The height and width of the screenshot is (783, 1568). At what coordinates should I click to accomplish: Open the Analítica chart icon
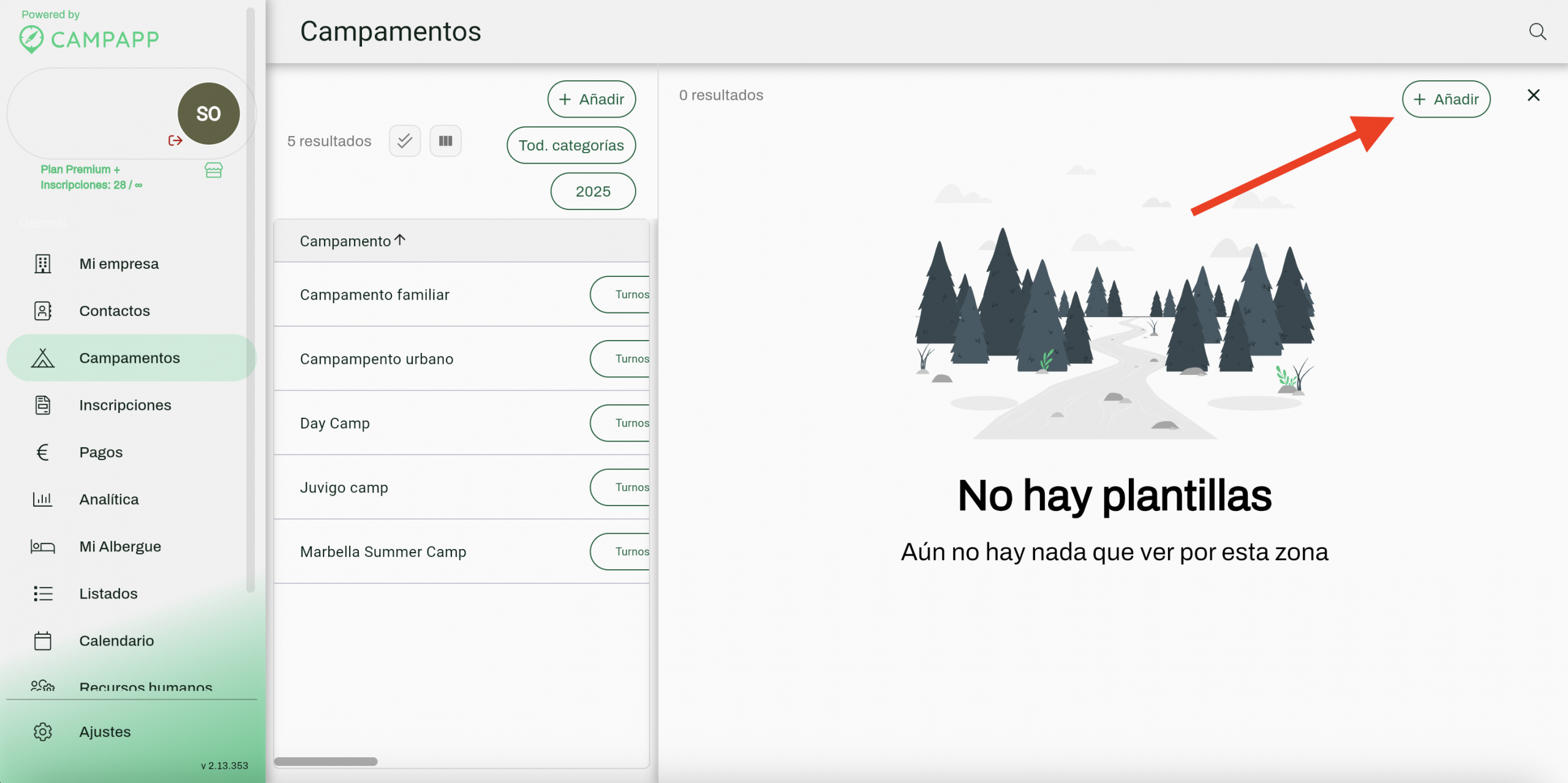(43, 499)
